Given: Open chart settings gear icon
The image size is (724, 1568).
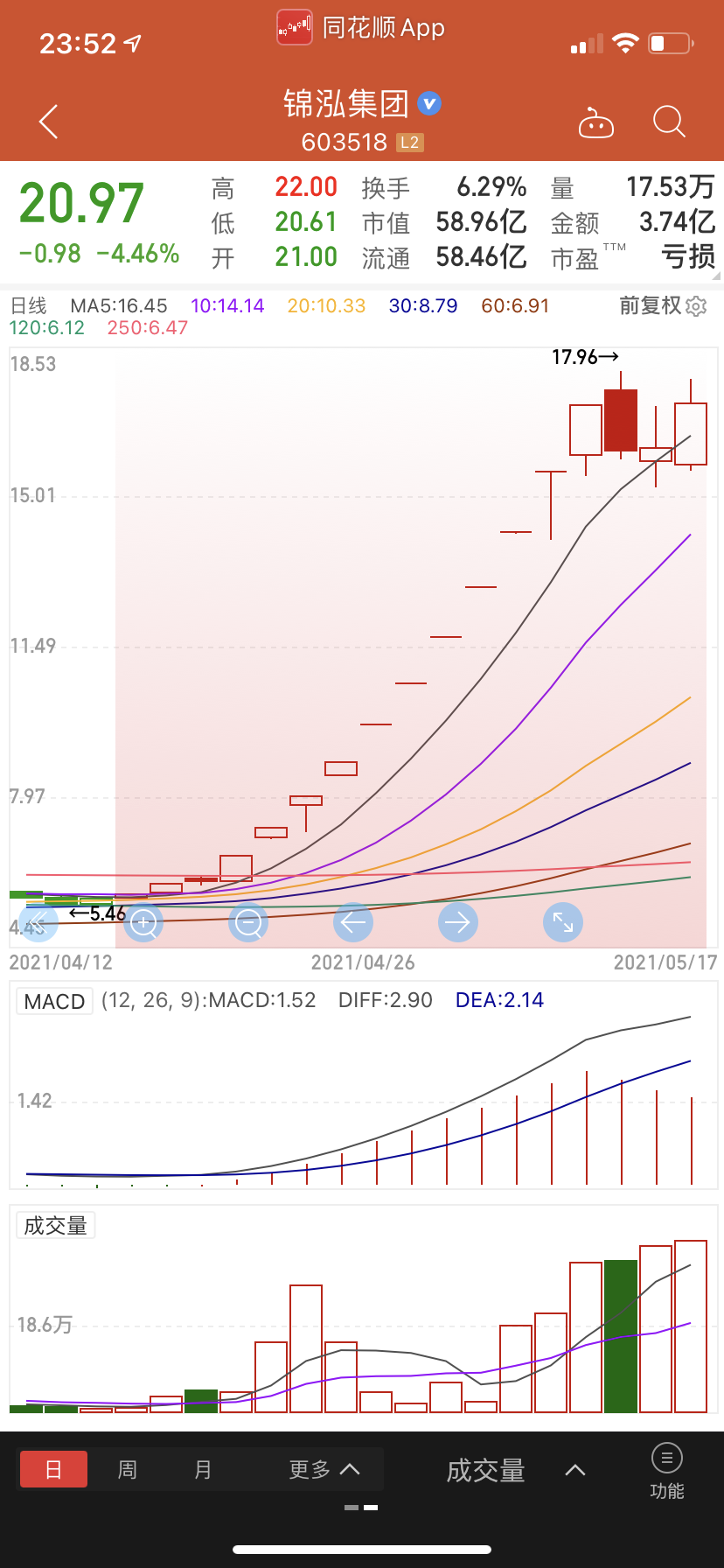Looking at the screenshot, I should point(697,306).
